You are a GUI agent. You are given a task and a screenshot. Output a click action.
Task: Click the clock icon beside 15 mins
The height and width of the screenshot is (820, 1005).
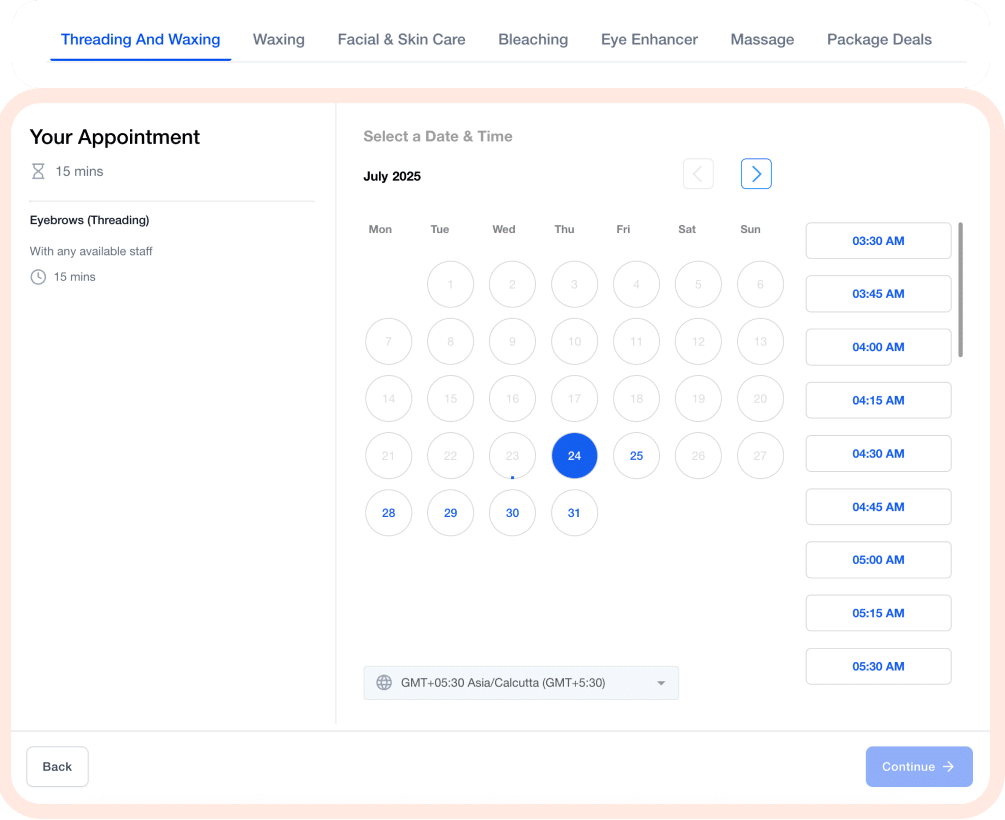pyautogui.click(x=38, y=277)
